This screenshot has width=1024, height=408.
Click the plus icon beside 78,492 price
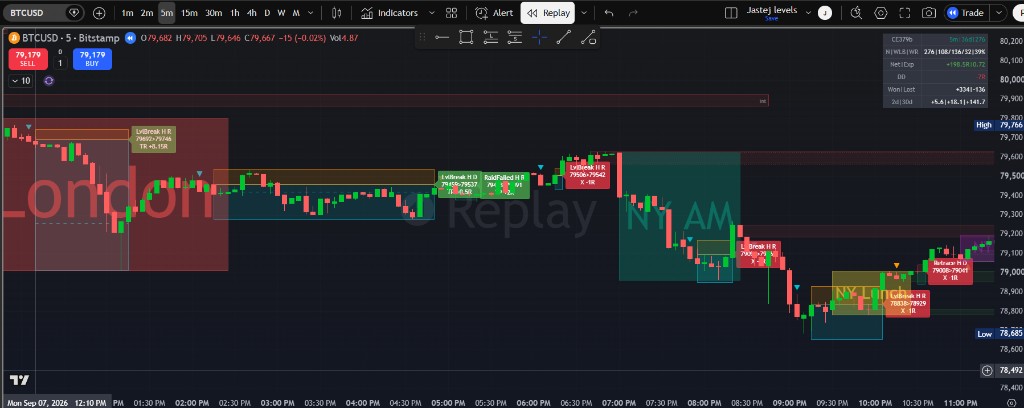(x=987, y=370)
